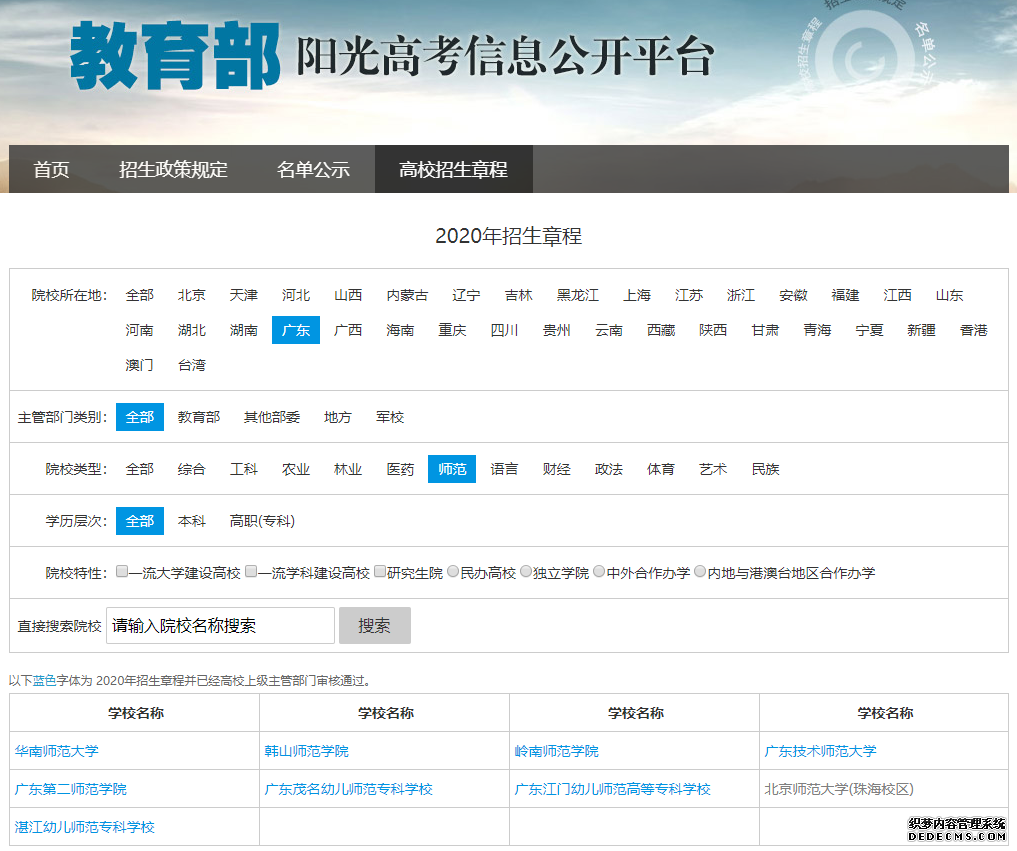Viewport: 1017px width, 851px height.
Task: Enable the 一流学科建设高校 checkbox
Action: 251,571
